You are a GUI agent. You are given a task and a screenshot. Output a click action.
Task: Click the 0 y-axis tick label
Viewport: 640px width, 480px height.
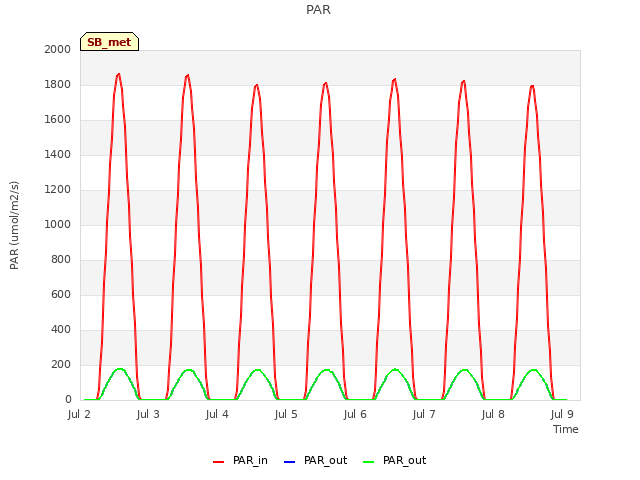(68, 400)
